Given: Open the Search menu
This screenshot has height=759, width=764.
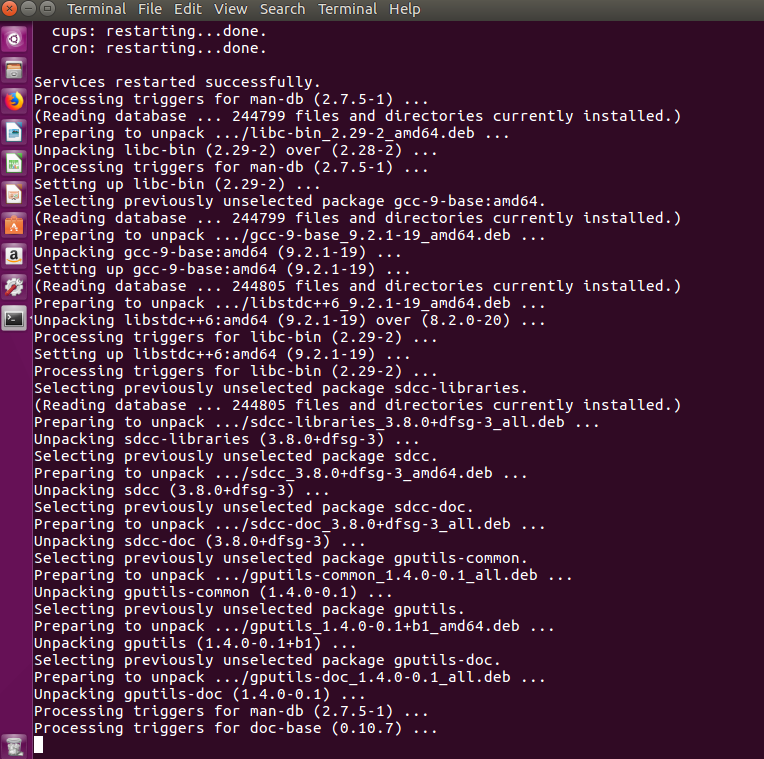Looking at the screenshot, I should tap(282, 9).
